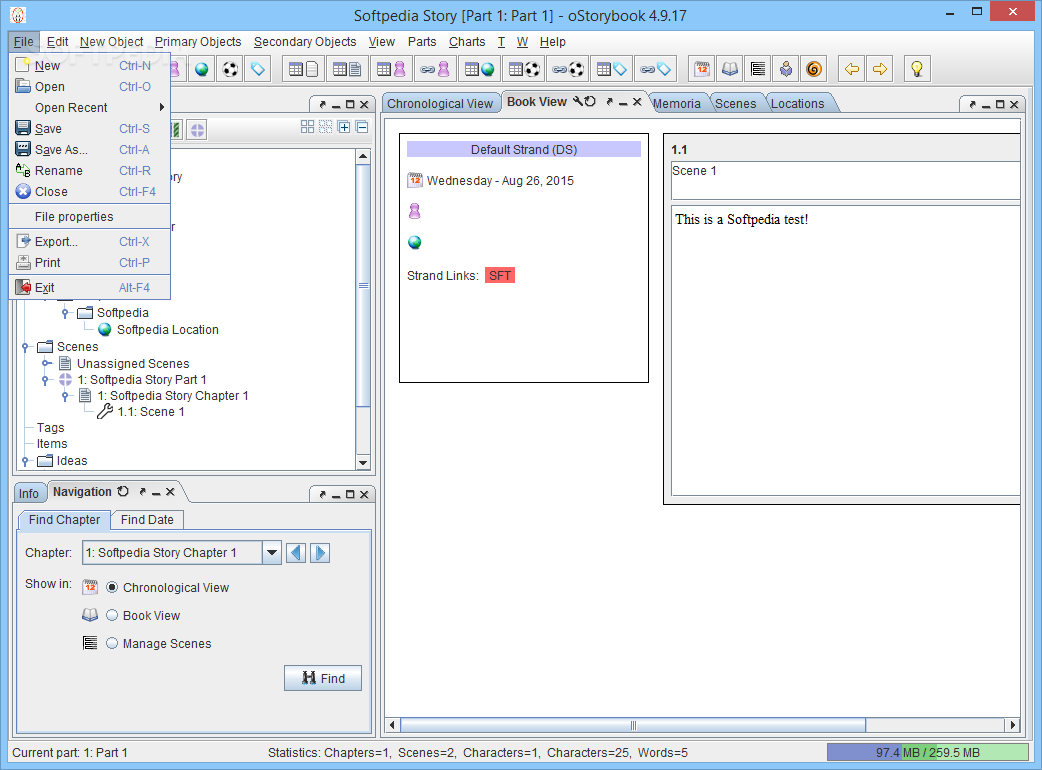Open the manage locations table-globe icon
Viewport: 1042px width, 770px height.
point(479,69)
